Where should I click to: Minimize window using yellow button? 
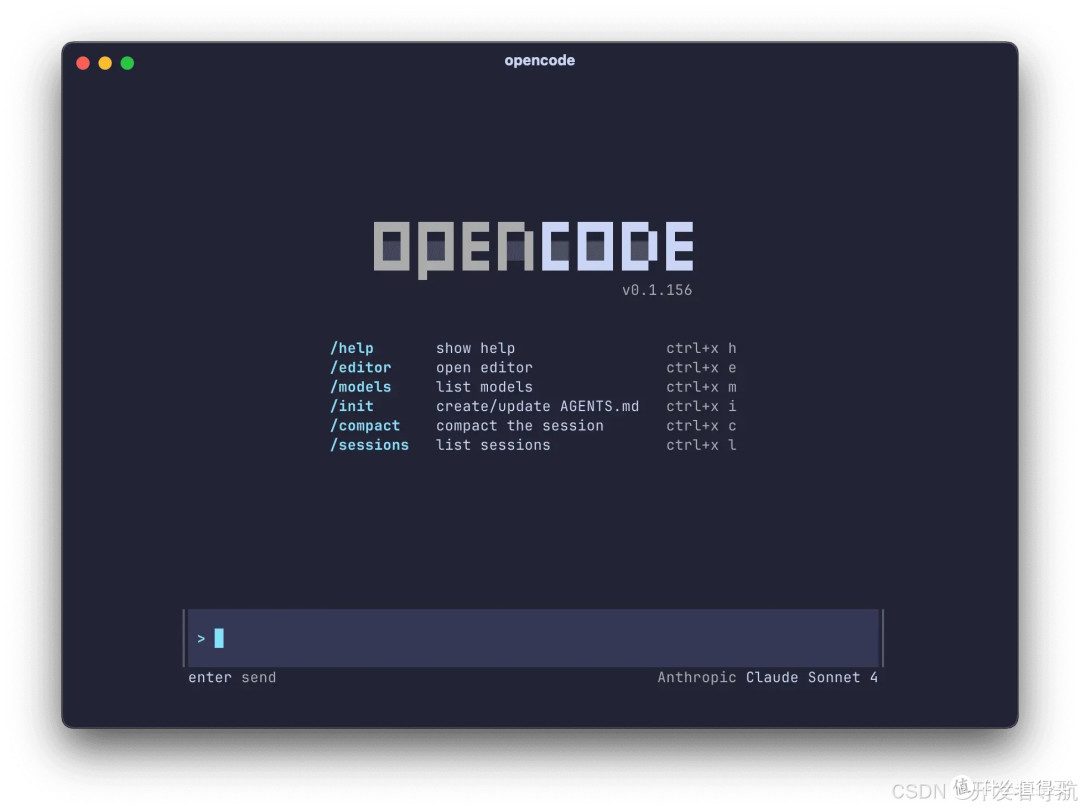coord(105,63)
